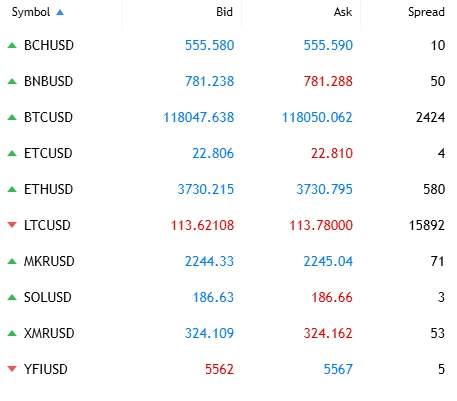This screenshot has width=457, height=401.
Task: Select the ETHUSD symbol row
Action: tap(228, 189)
